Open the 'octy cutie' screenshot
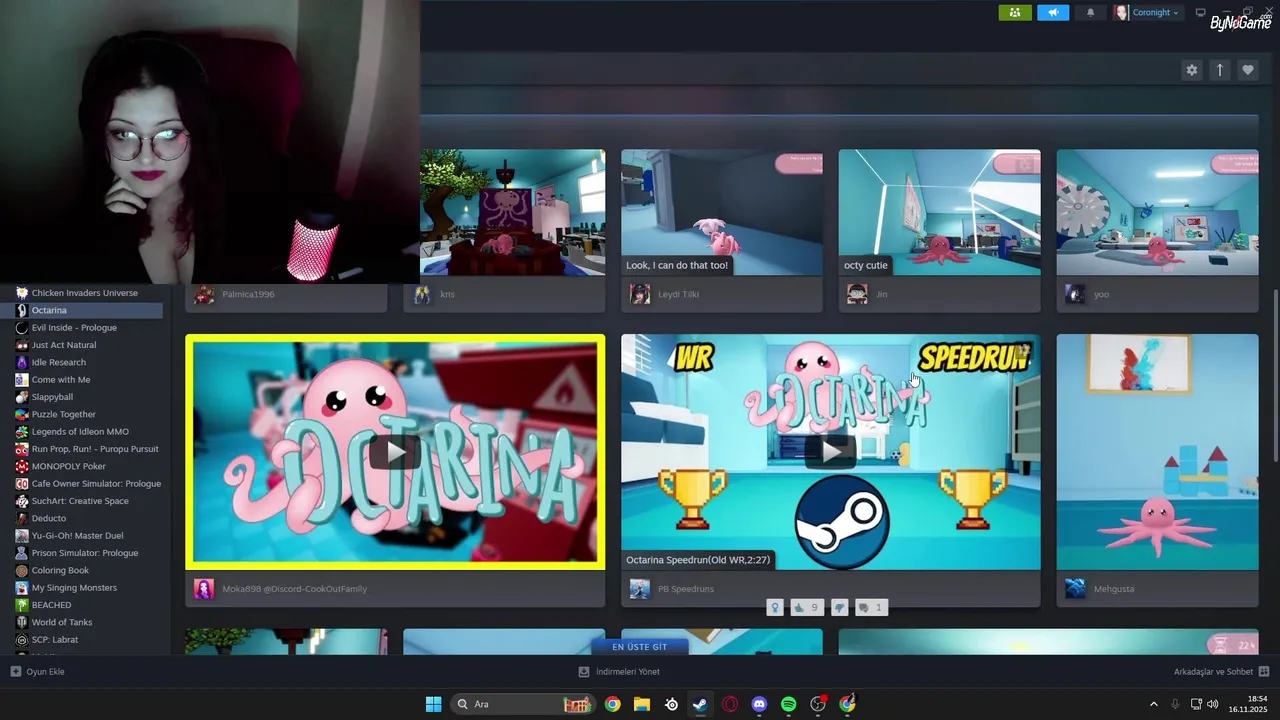The image size is (1280, 720). (939, 212)
